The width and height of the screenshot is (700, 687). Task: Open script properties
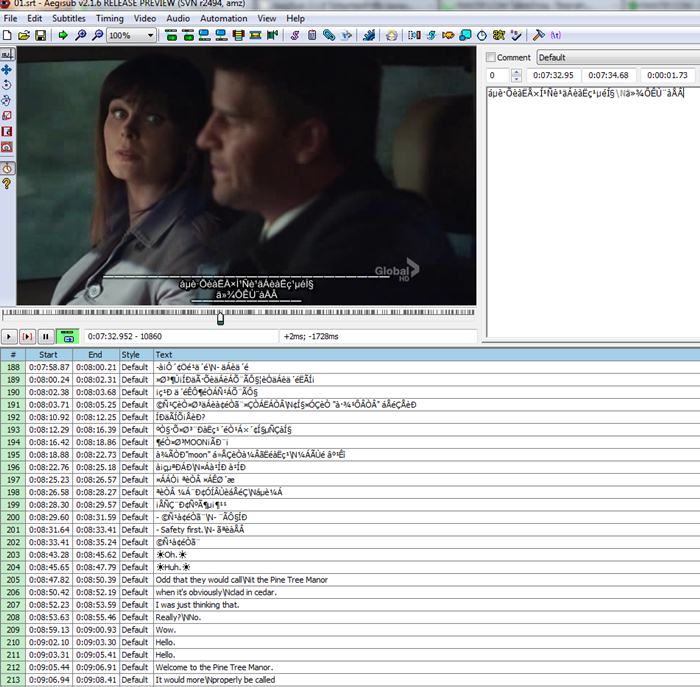point(312,35)
